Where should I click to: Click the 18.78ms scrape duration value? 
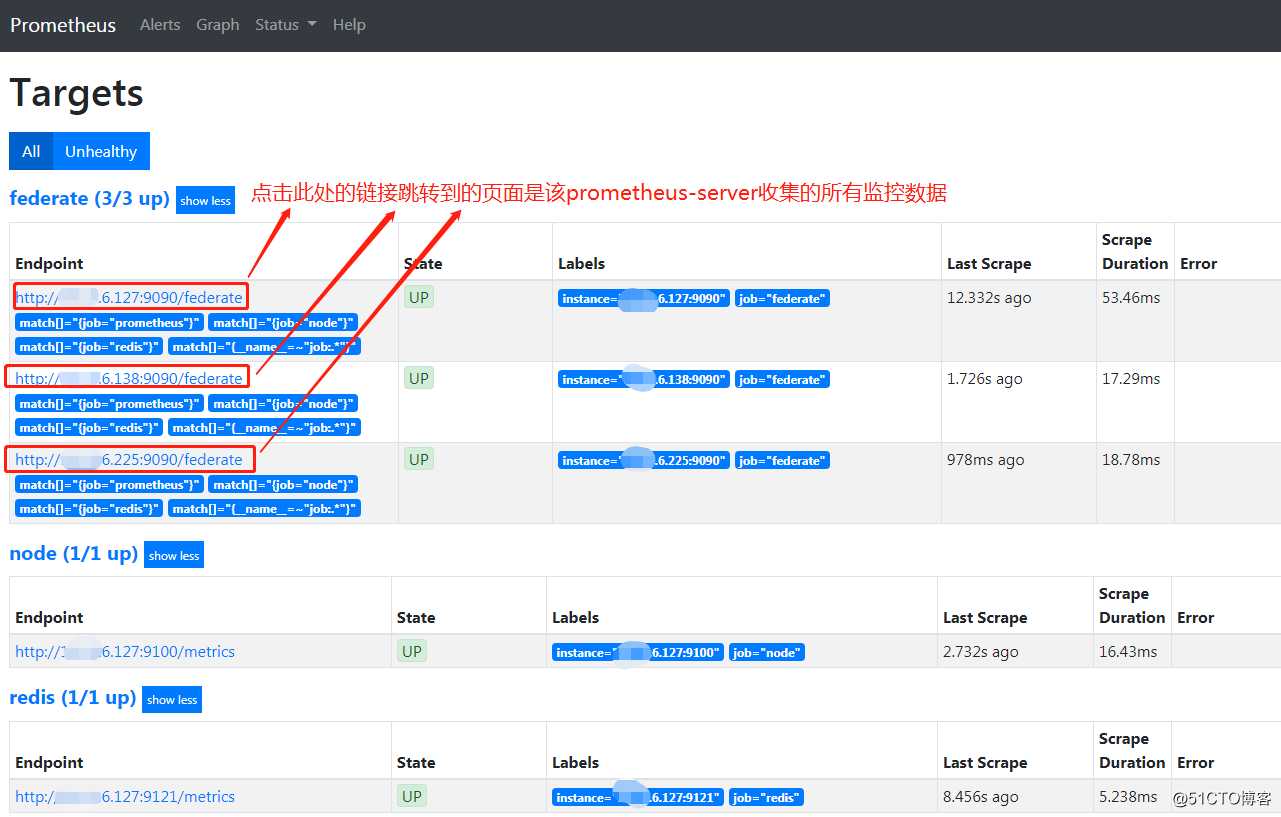[x=1131, y=459]
